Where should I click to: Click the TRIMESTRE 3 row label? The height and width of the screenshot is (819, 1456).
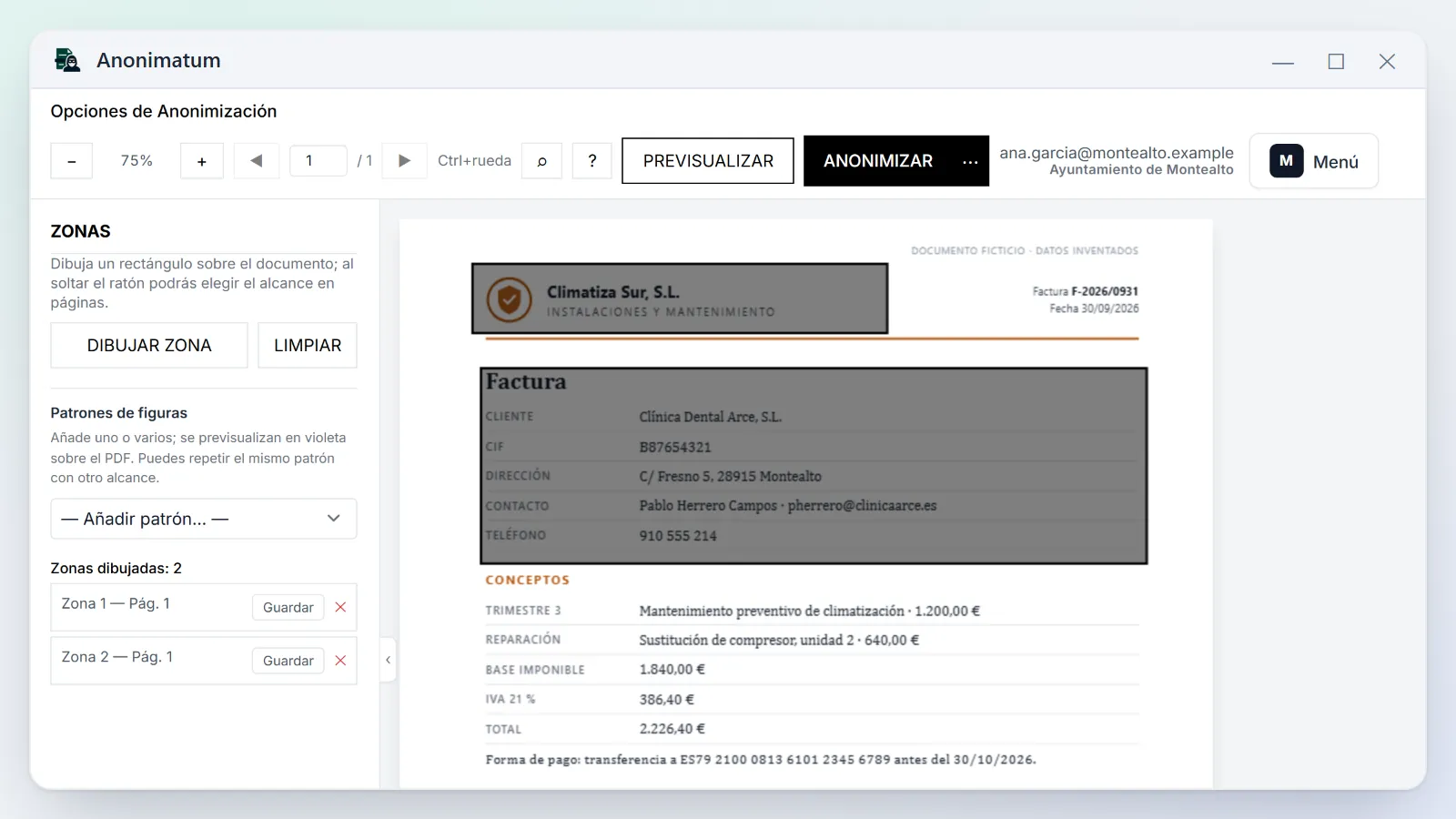[523, 611]
